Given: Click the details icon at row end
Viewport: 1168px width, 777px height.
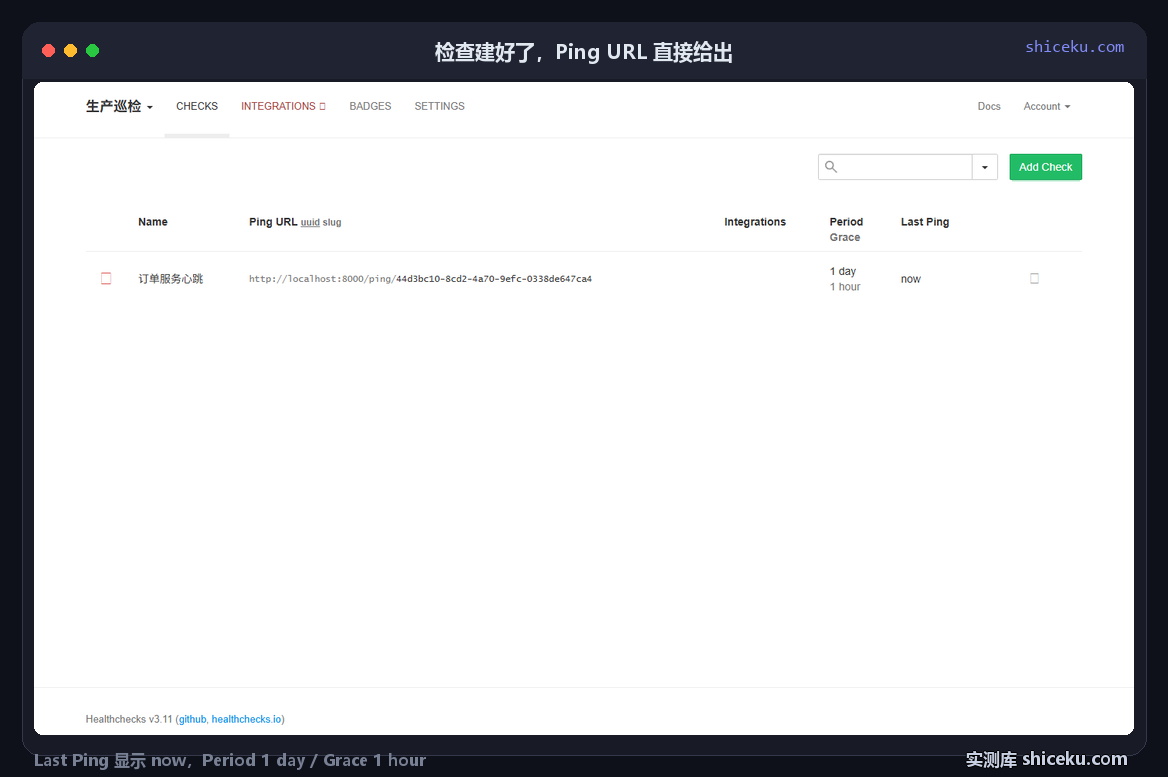Looking at the screenshot, I should 1034,279.
